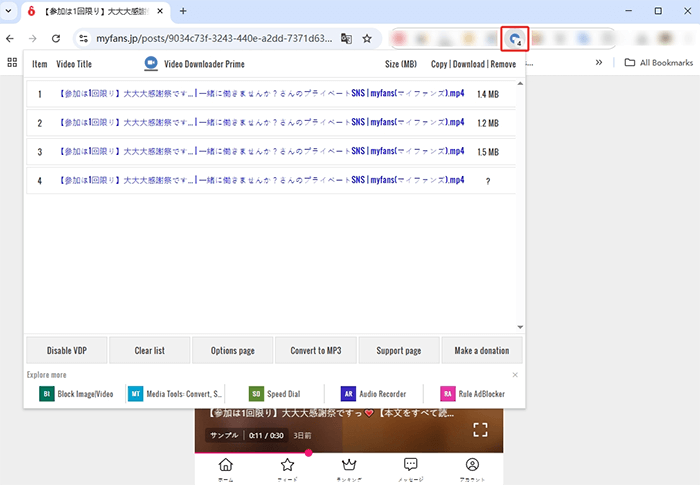Click the 1.4 MB size value
The height and width of the screenshot is (485, 700).
pos(488,94)
